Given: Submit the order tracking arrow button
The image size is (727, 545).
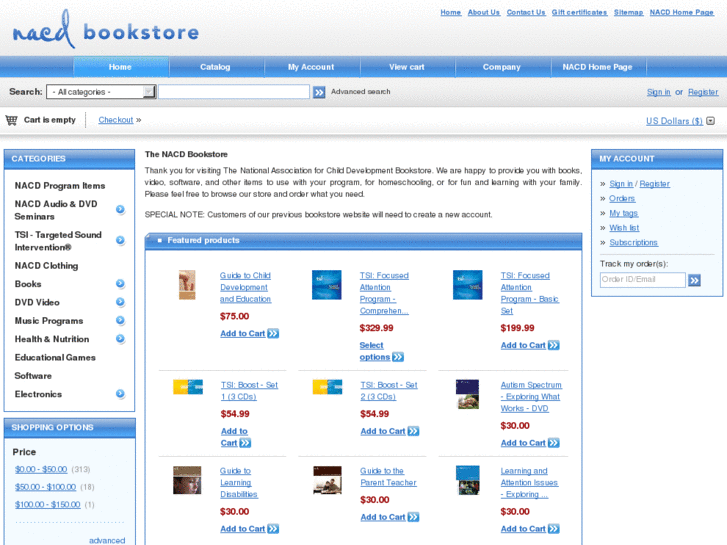Looking at the screenshot, I should [694, 280].
